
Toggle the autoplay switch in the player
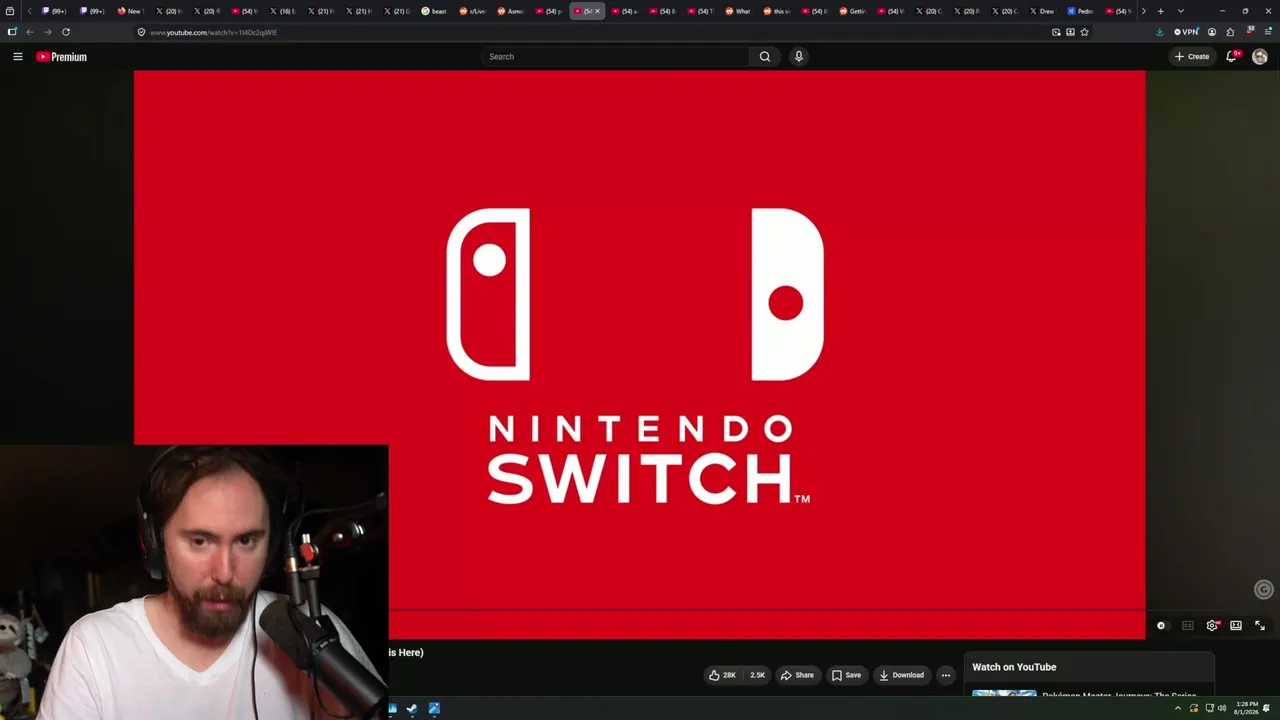pyautogui.click(x=1161, y=626)
